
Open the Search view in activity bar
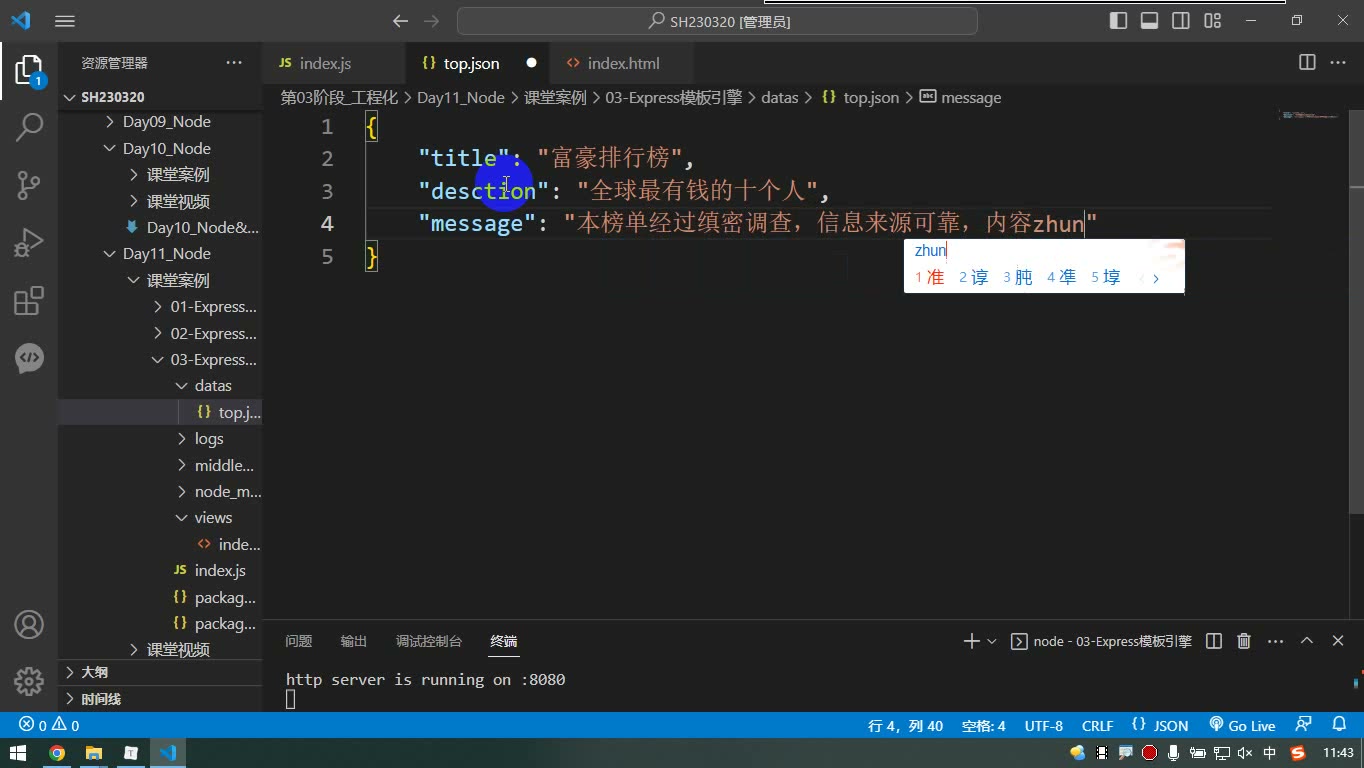tap(28, 127)
